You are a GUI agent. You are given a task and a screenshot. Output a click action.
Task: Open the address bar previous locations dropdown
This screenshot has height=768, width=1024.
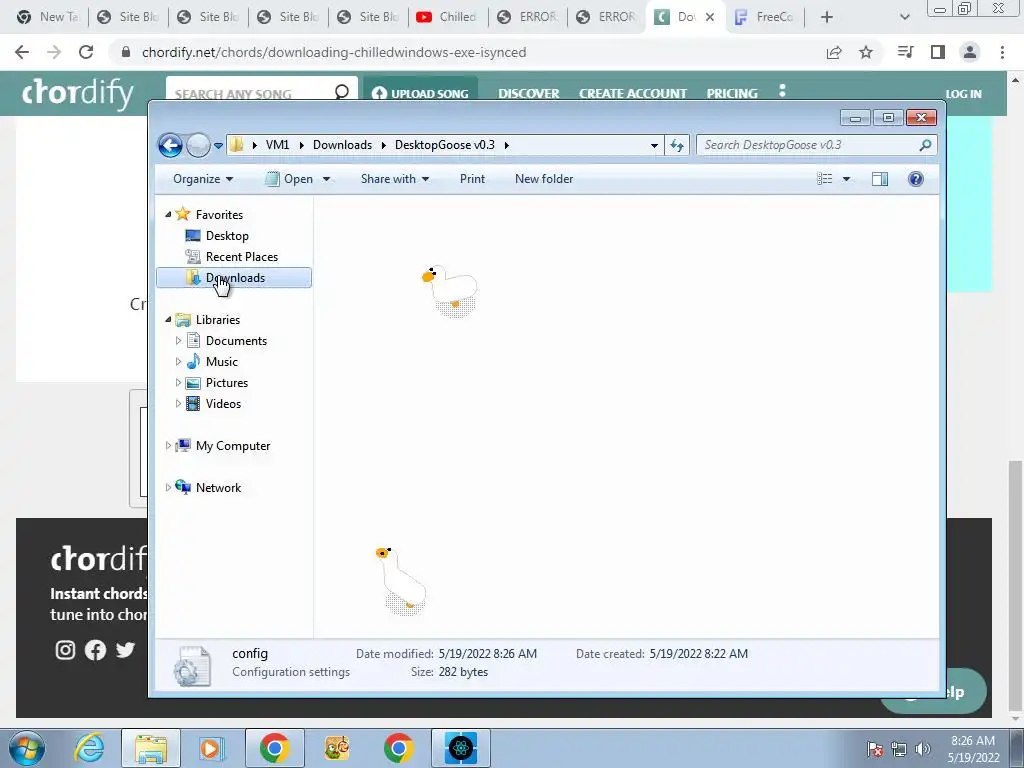click(654, 146)
